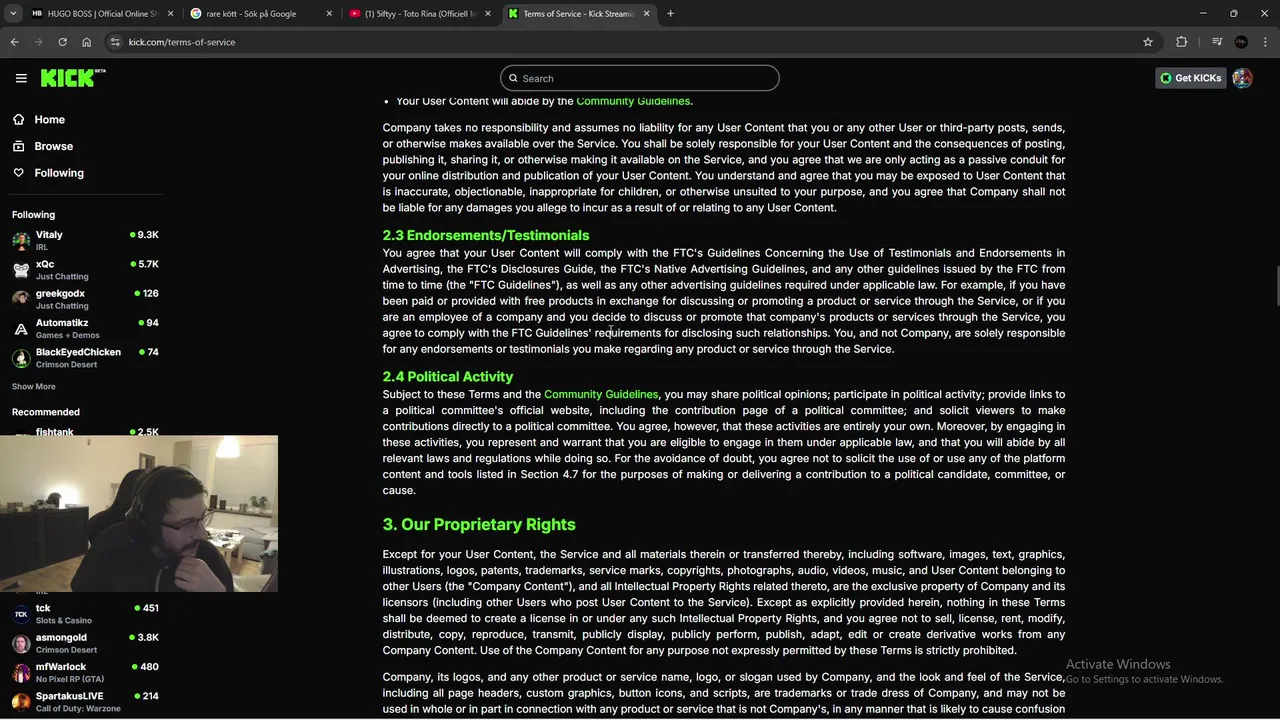Open SpartakusLIVE's recommended channel
1280x720 pixels.
pyautogui.click(x=84, y=702)
